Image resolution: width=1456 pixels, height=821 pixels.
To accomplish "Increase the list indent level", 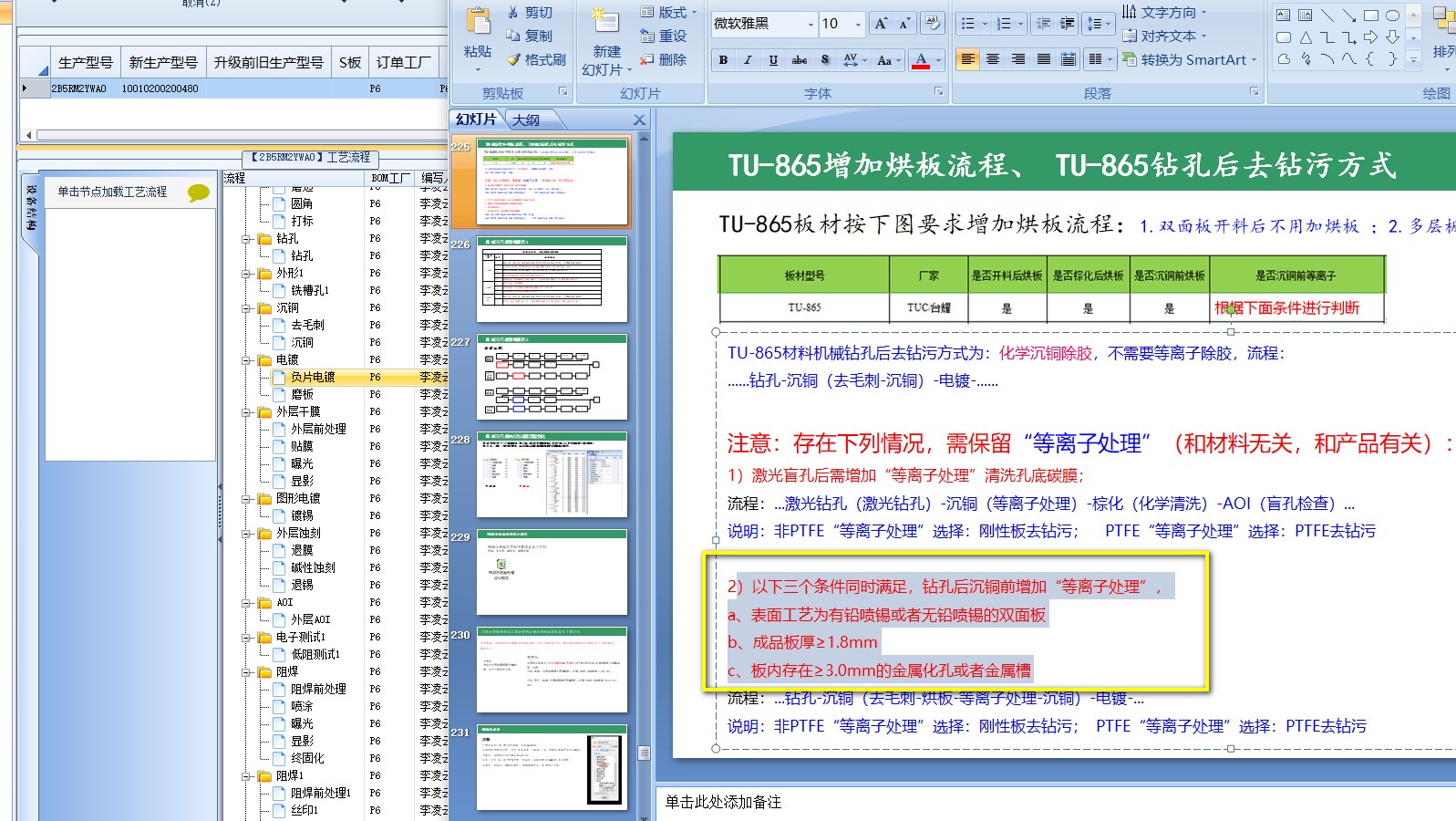I will pyautogui.click(x=1068, y=24).
